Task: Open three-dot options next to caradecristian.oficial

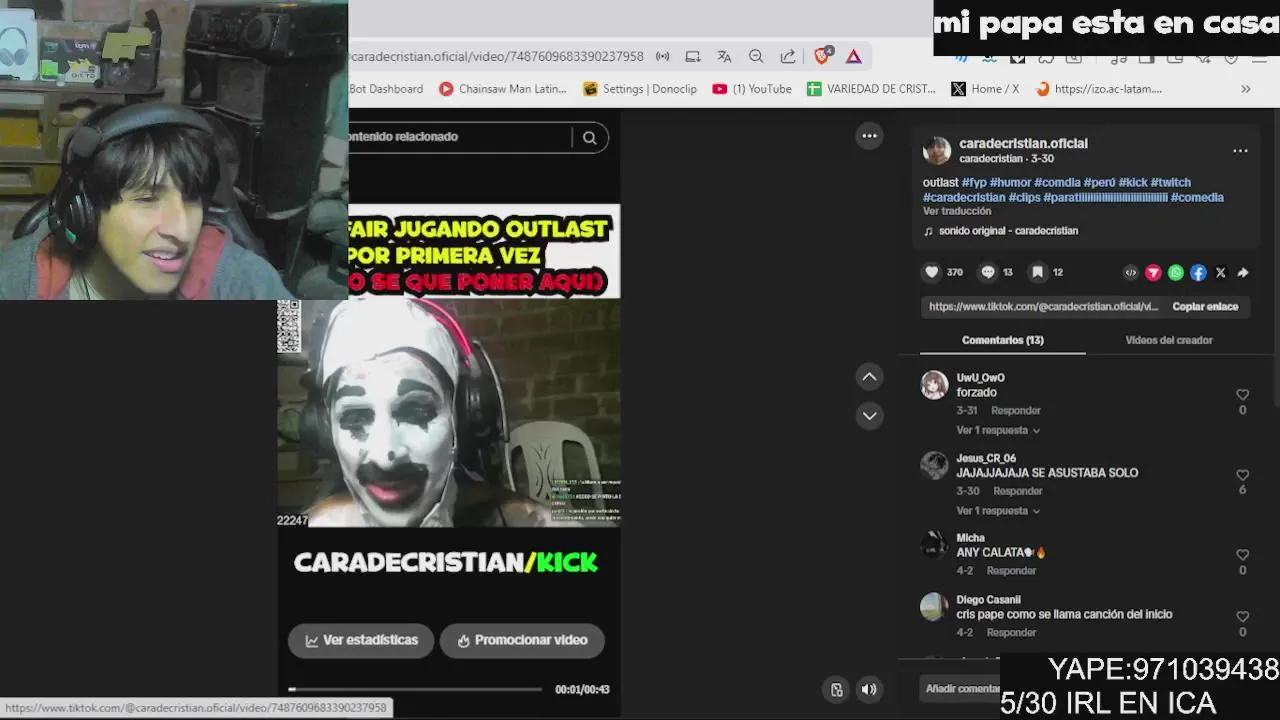Action: pyautogui.click(x=1240, y=151)
